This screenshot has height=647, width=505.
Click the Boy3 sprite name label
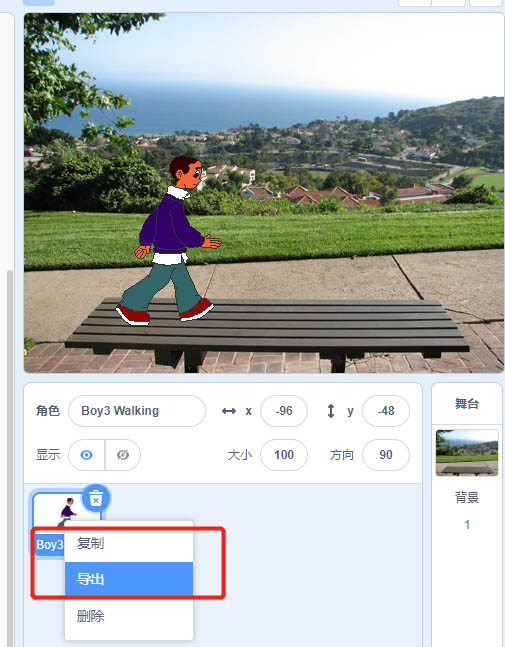click(x=50, y=545)
